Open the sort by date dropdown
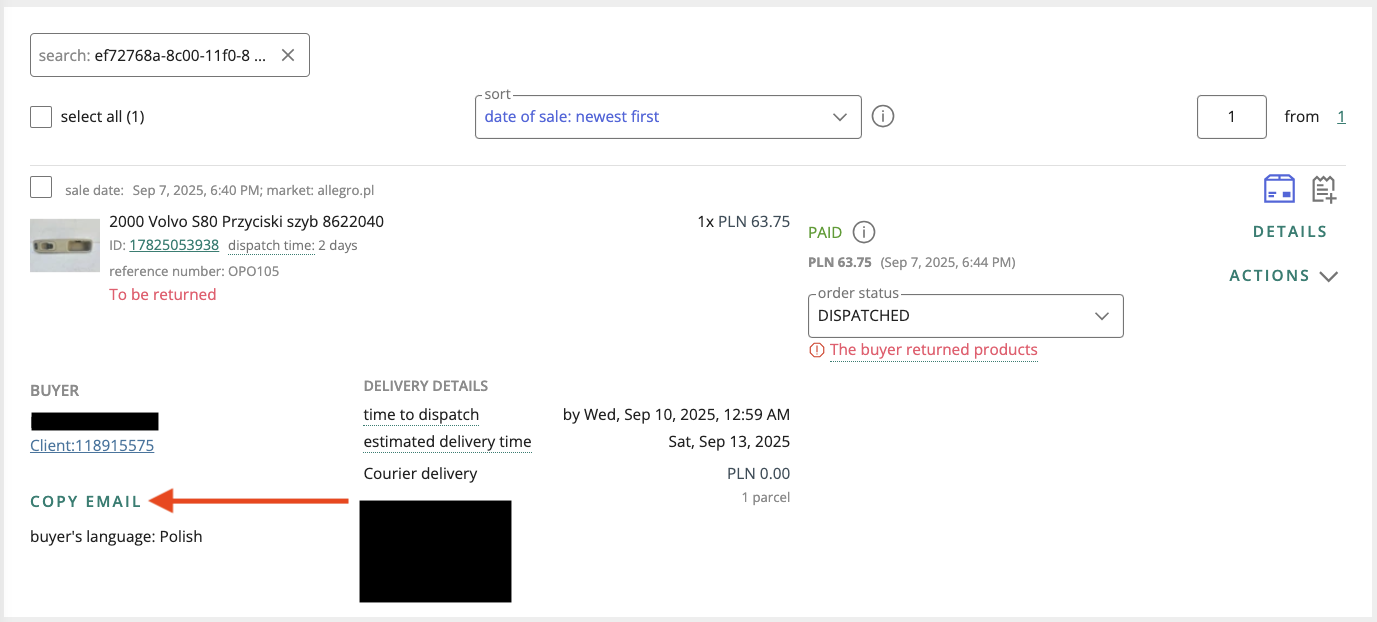Image resolution: width=1377 pixels, height=622 pixels. [x=667, y=117]
